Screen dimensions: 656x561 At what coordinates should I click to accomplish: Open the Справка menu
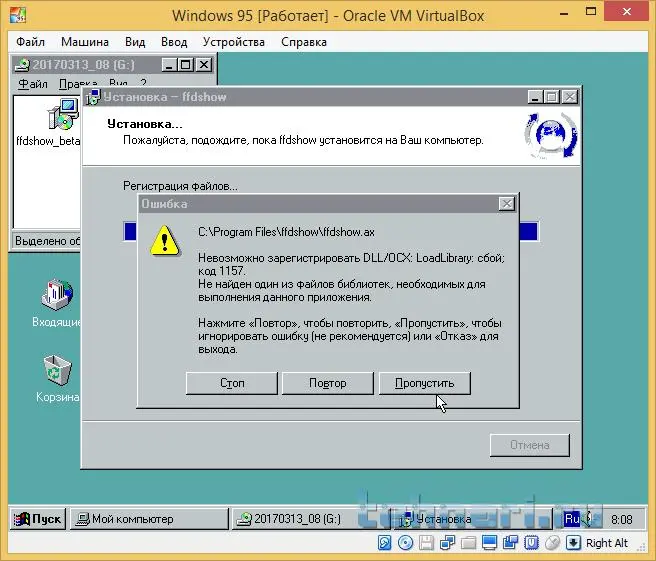coord(304,42)
